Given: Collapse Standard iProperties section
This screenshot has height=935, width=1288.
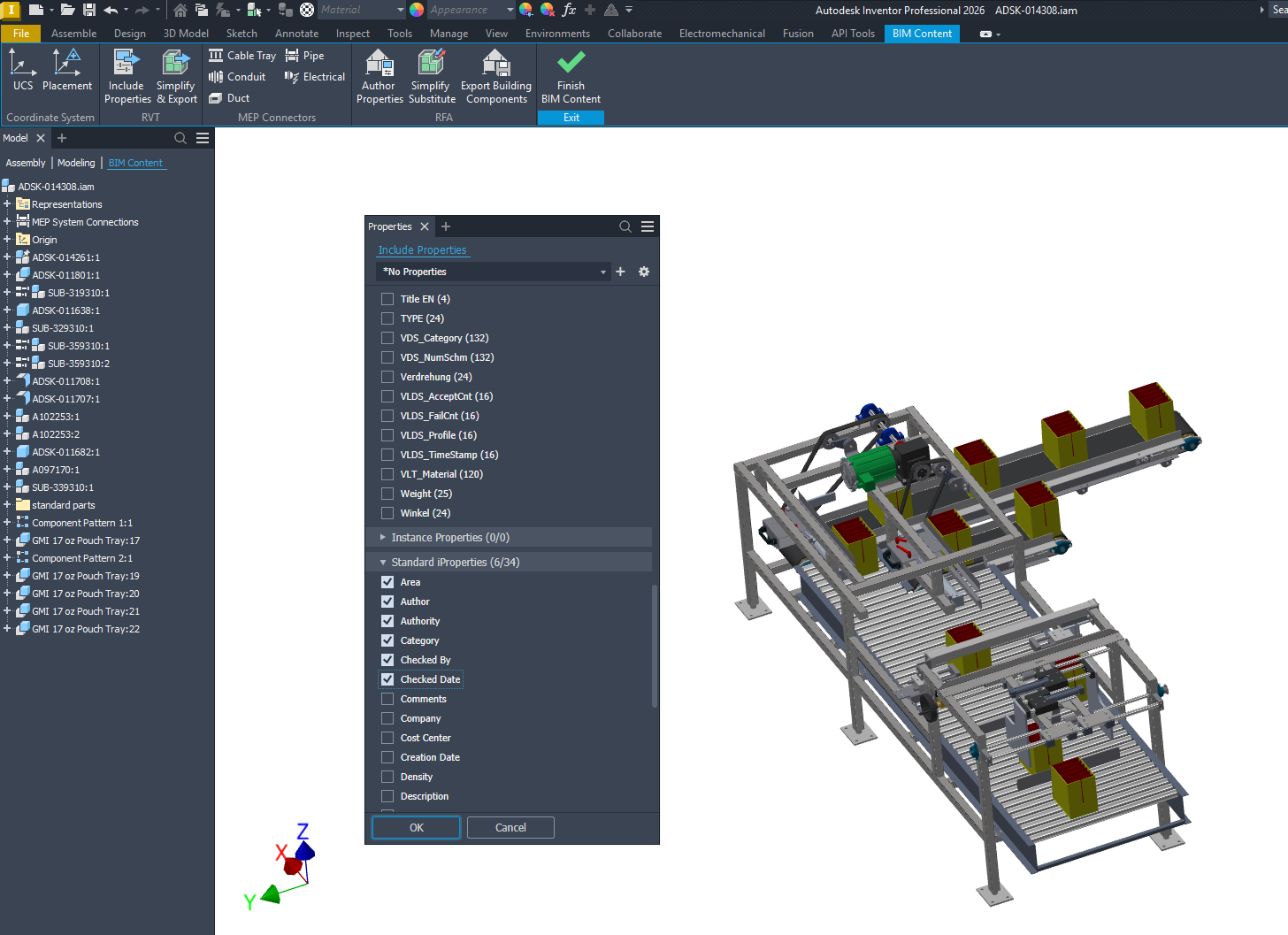Looking at the screenshot, I should [x=382, y=562].
